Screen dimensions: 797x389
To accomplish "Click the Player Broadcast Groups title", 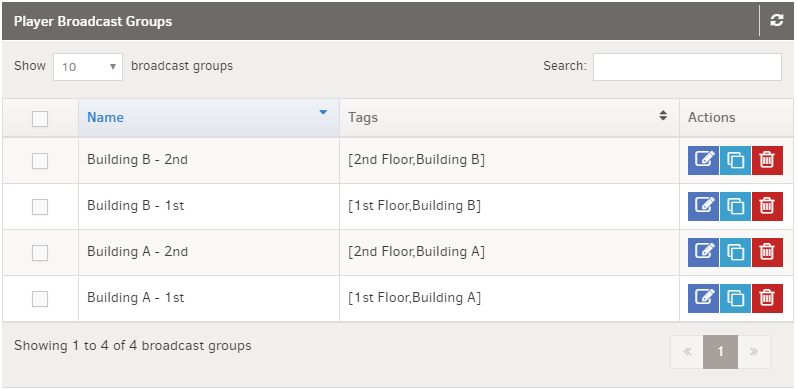I will [x=93, y=21].
